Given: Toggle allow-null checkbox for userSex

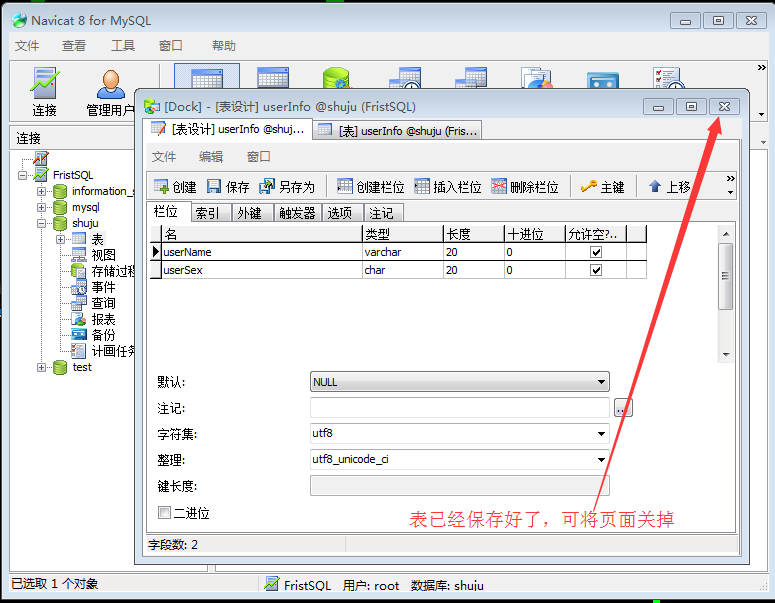Looking at the screenshot, I should tap(596, 270).
